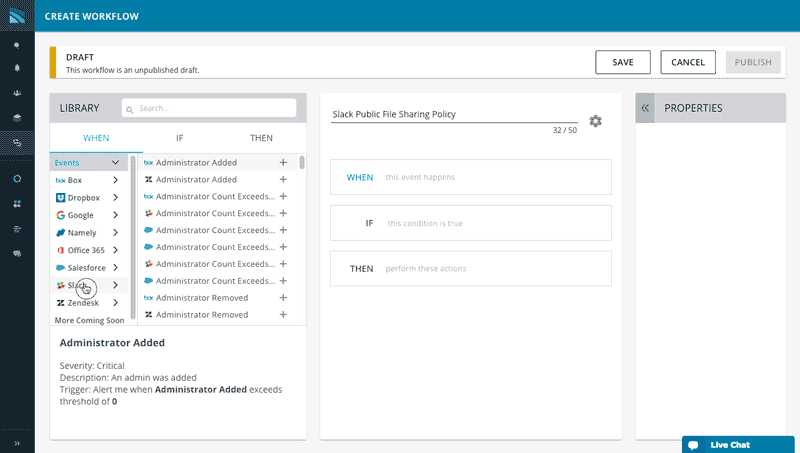Open the circular ring sidebar icon

point(17,179)
